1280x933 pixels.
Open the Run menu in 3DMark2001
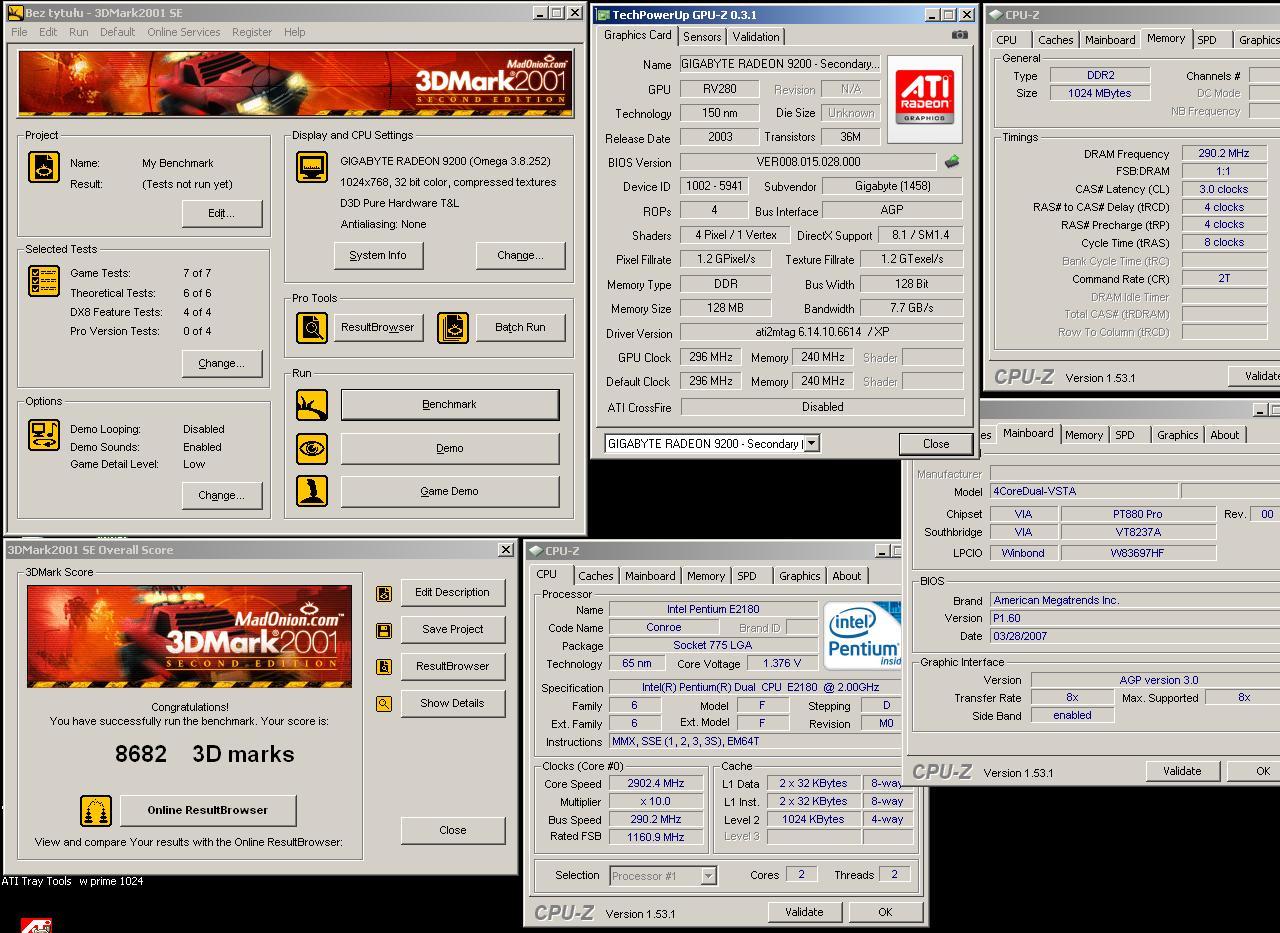[78, 32]
